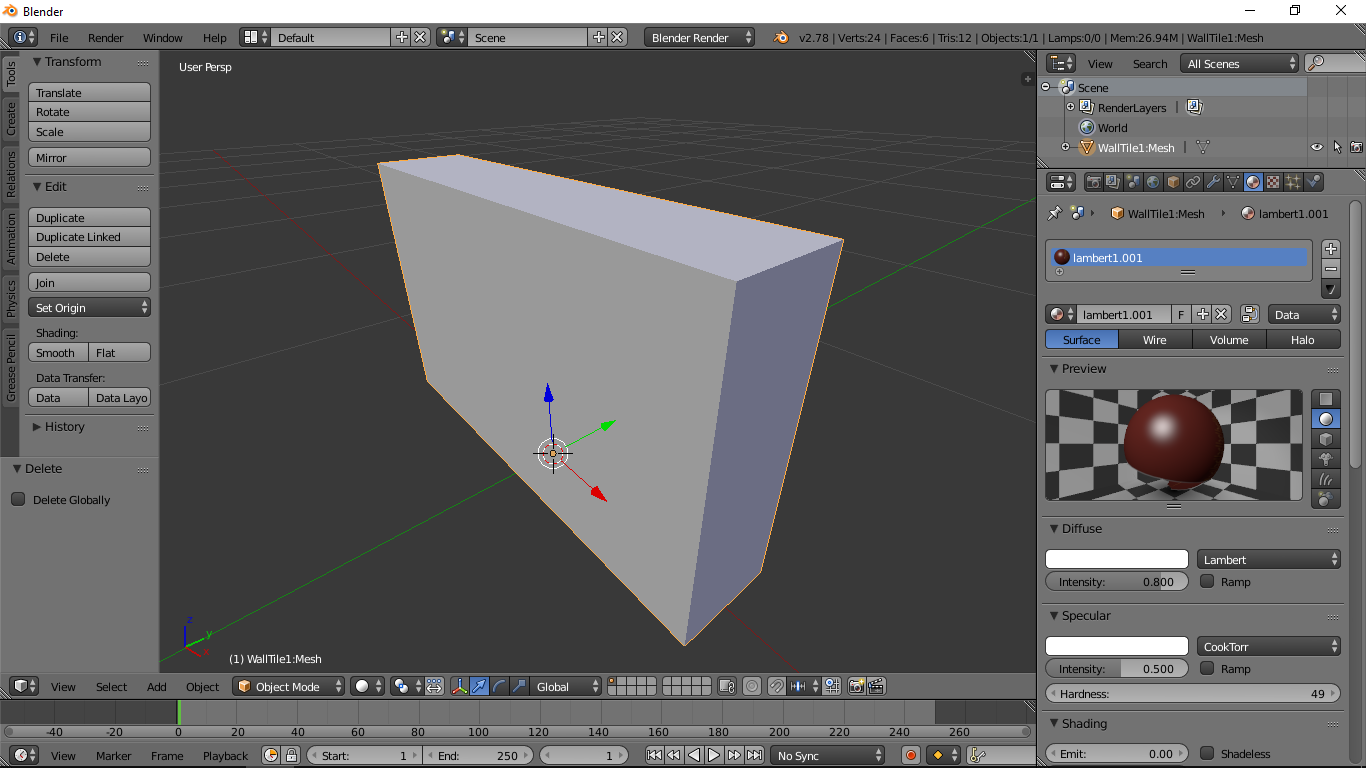Click the OpenGL render image camera icon
Screen dimensions: 1366x768
(856, 686)
